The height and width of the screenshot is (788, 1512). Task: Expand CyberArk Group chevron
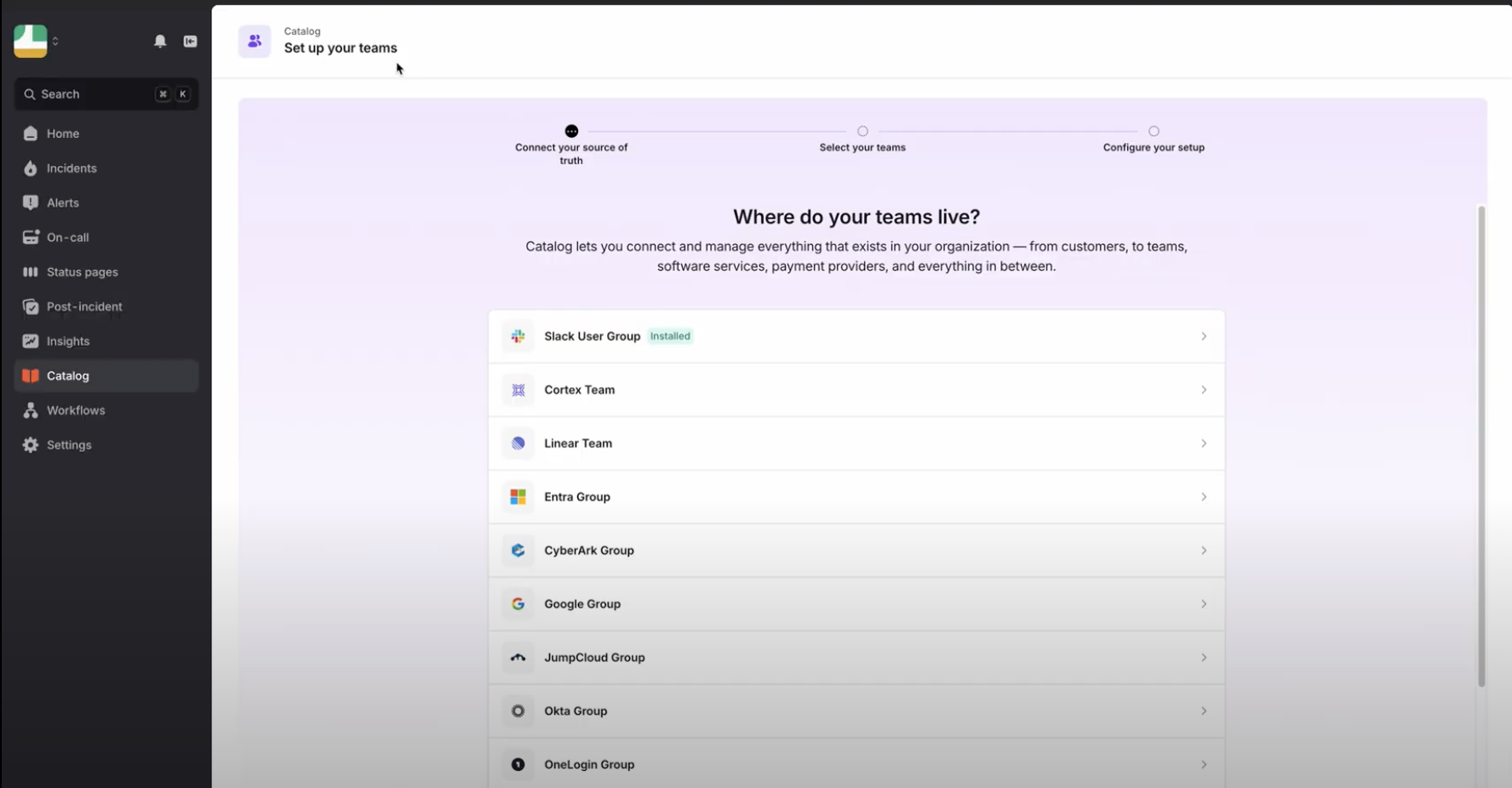(1204, 551)
